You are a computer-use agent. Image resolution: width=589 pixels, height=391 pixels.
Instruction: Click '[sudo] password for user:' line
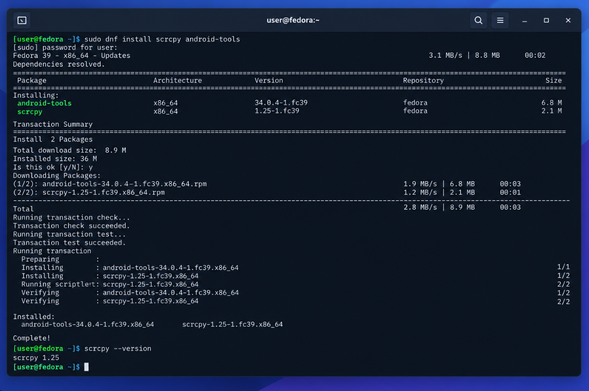pyautogui.click(x=65, y=47)
